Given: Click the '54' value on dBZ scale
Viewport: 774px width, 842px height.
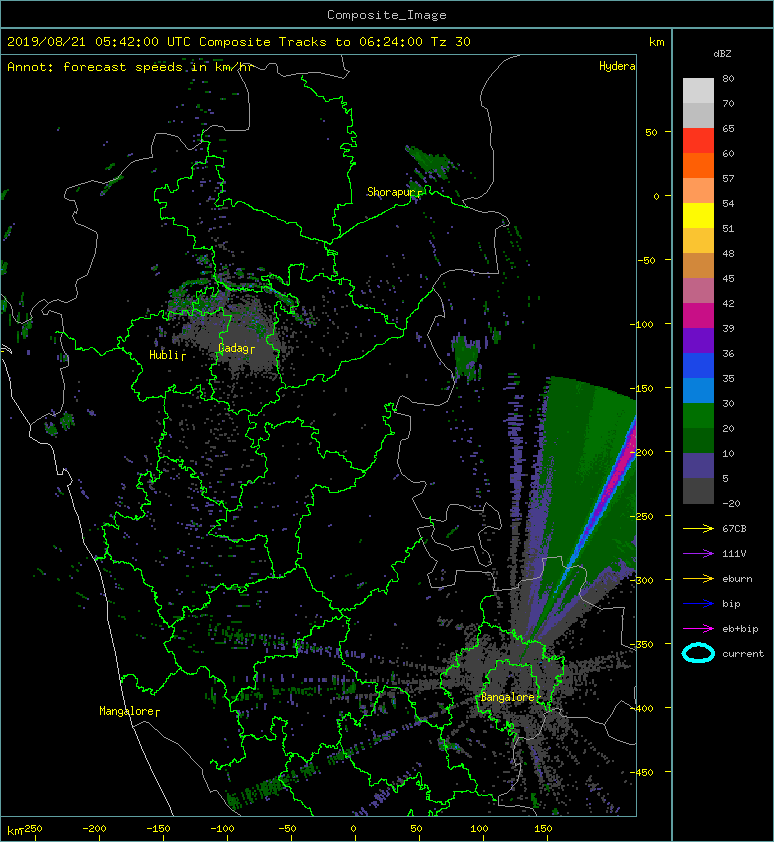Looking at the screenshot, I should click(x=728, y=204).
